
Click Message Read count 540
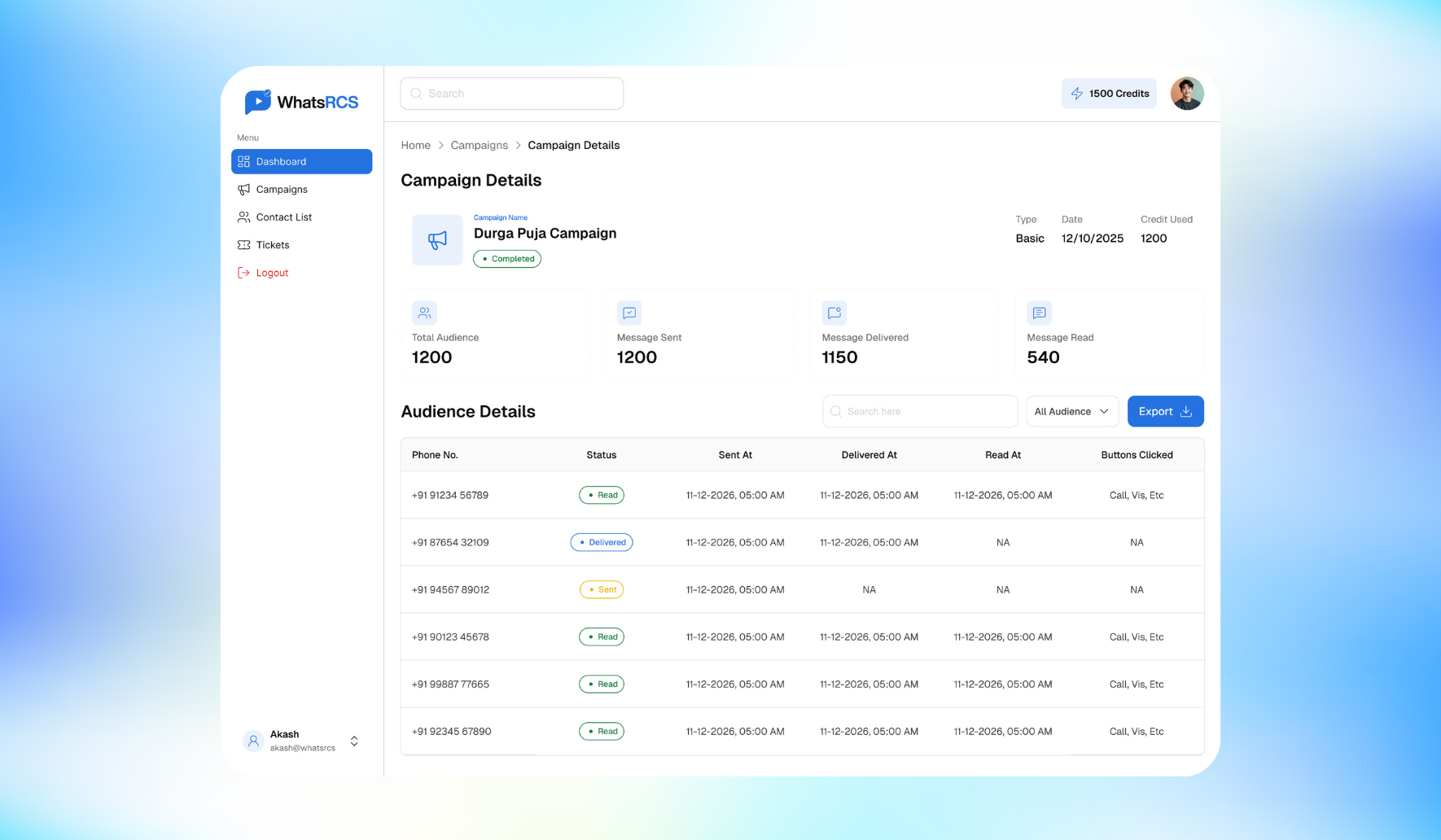point(1044,357)
